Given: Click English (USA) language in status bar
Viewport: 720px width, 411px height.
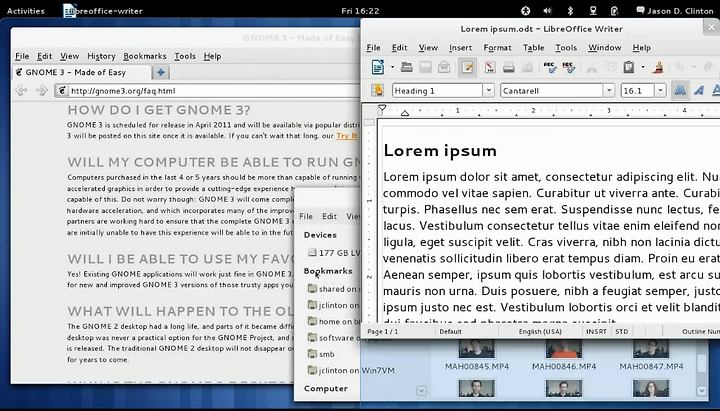Looking at the screenshot, I should click(x=540, y=331).
